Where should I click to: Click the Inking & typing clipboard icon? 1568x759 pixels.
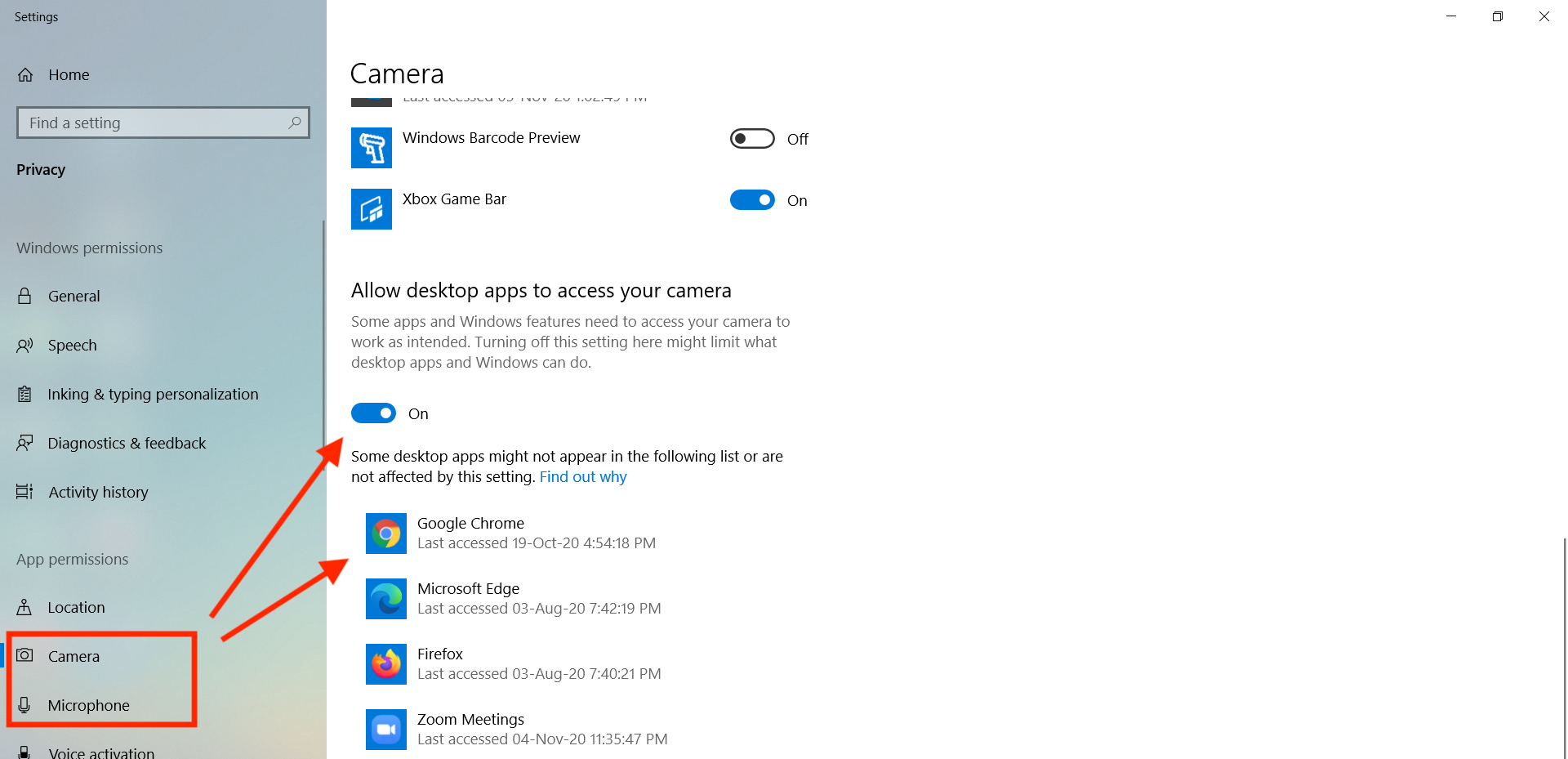coord(24,394)
